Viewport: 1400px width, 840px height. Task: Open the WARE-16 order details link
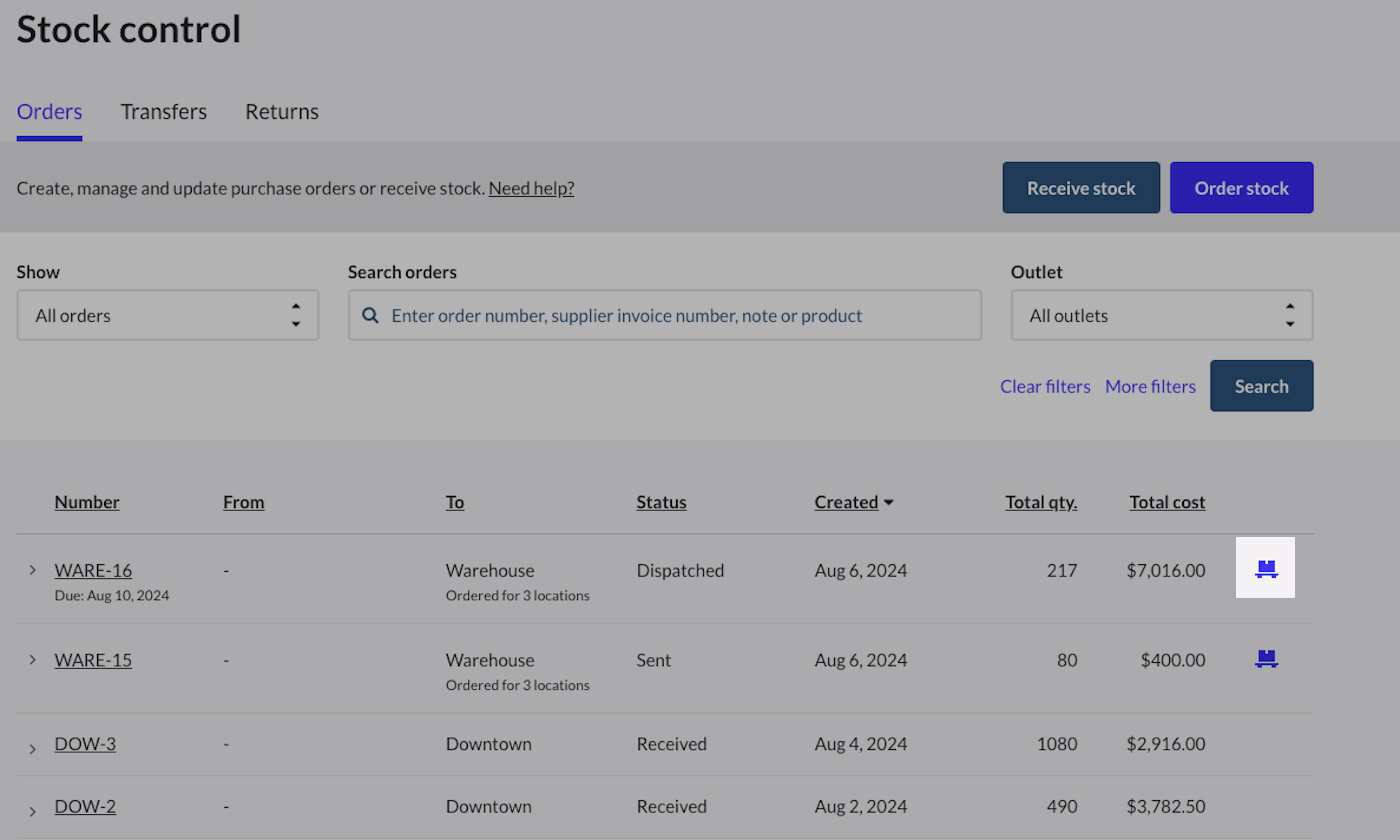pos(93,569)
